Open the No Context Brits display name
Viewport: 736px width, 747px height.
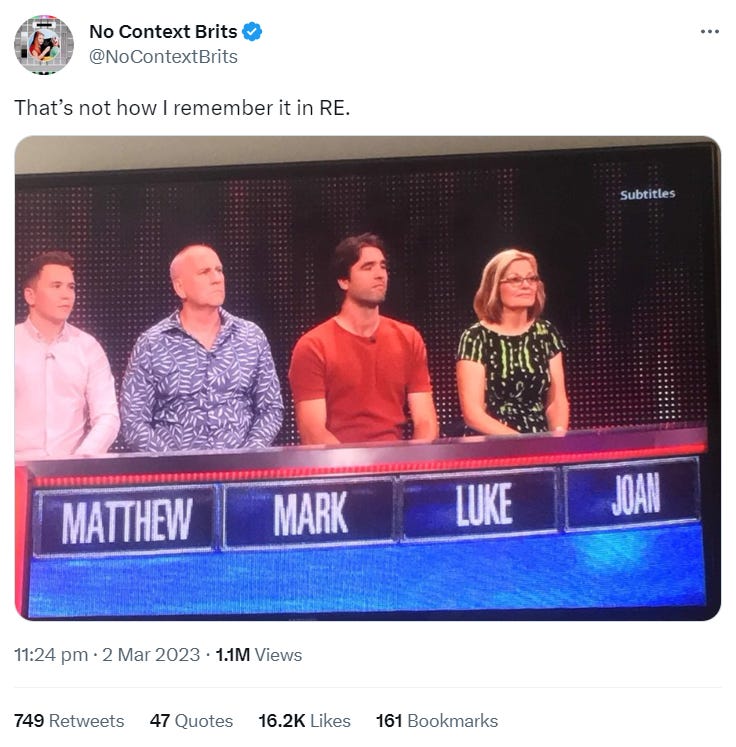tap(163, 32)
